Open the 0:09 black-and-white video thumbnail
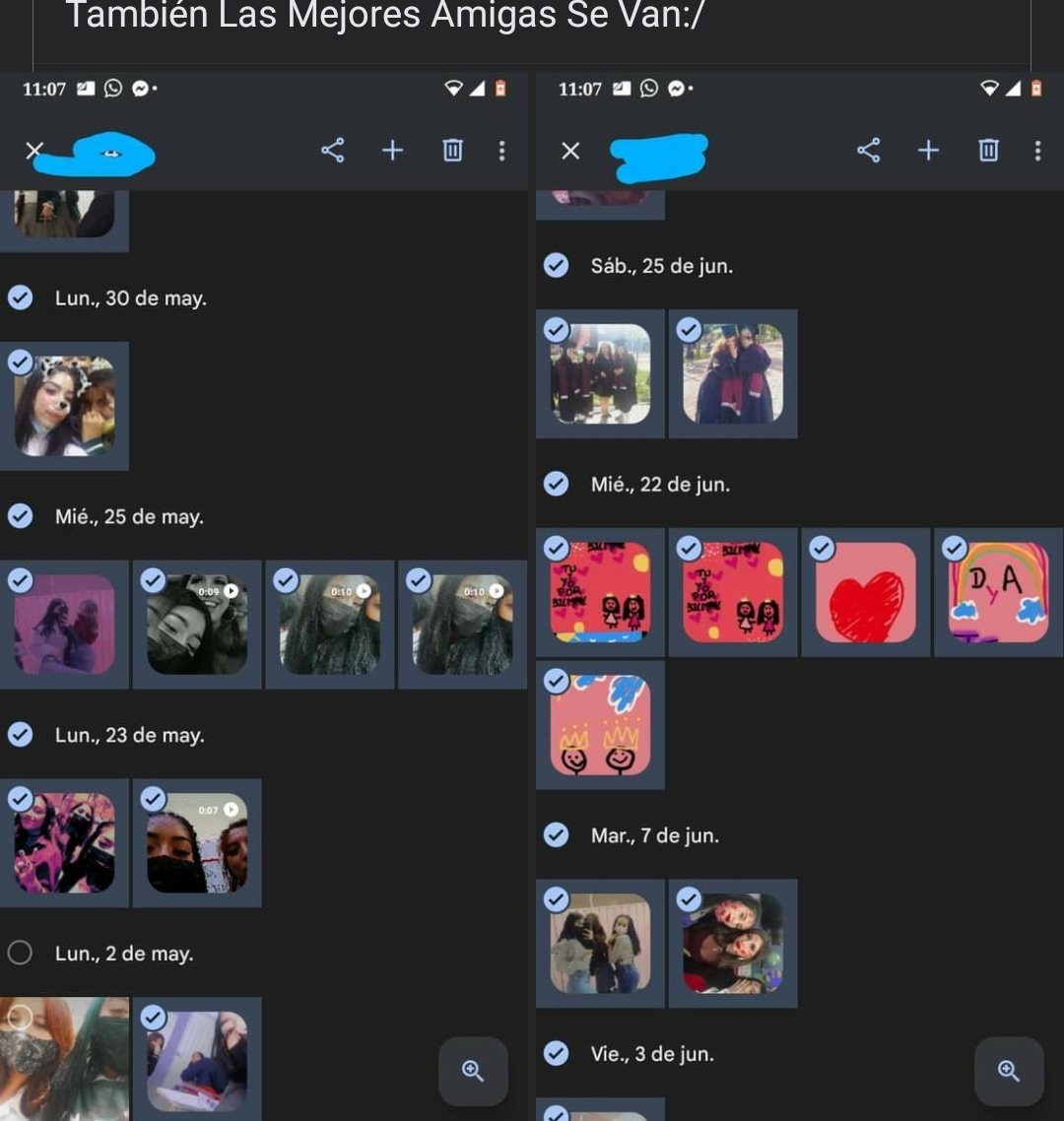Viewport: 1064px width, 1121px height. 197,625
